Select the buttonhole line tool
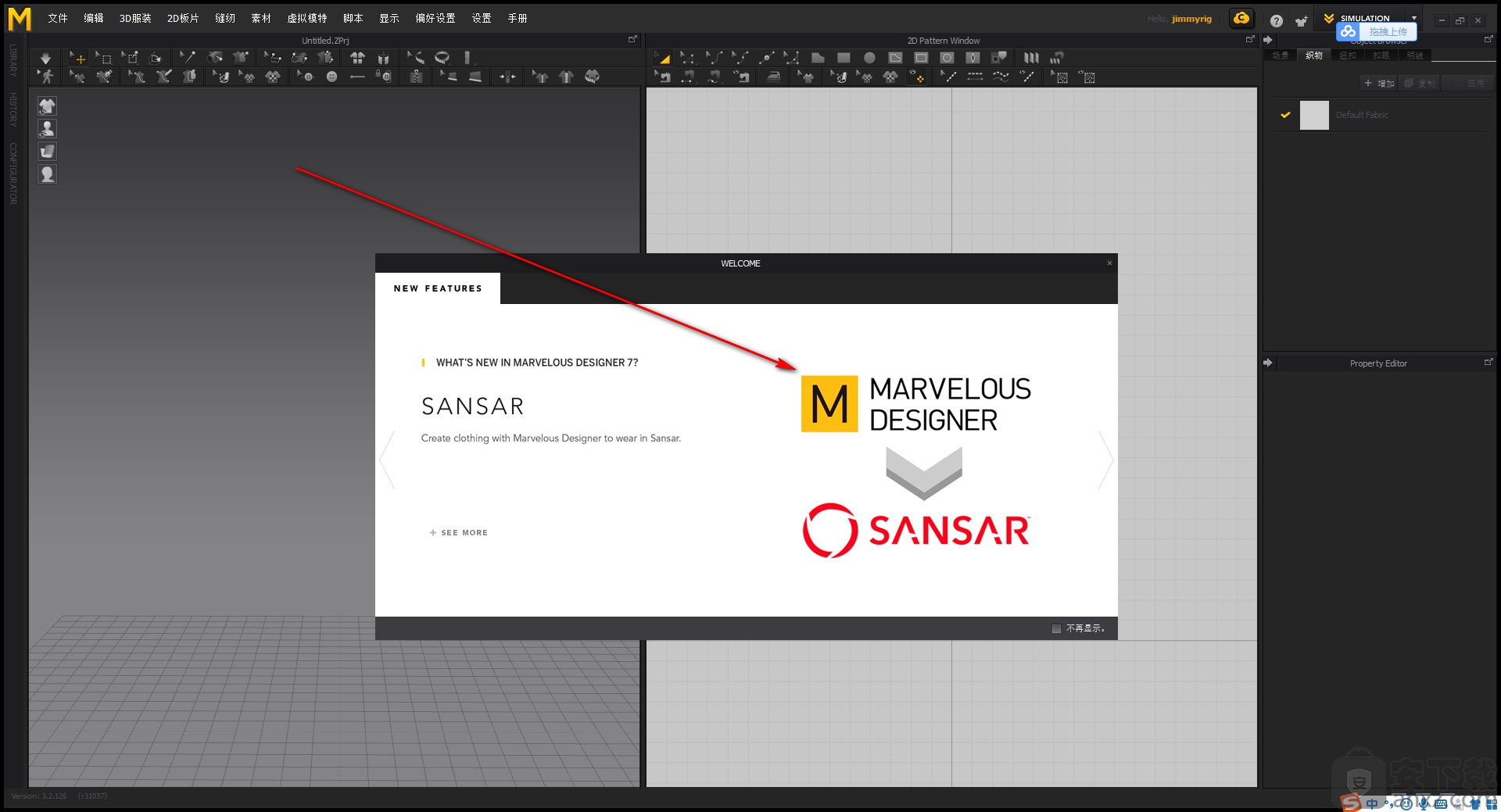The image size is (1501, 812). pos(357,77)
